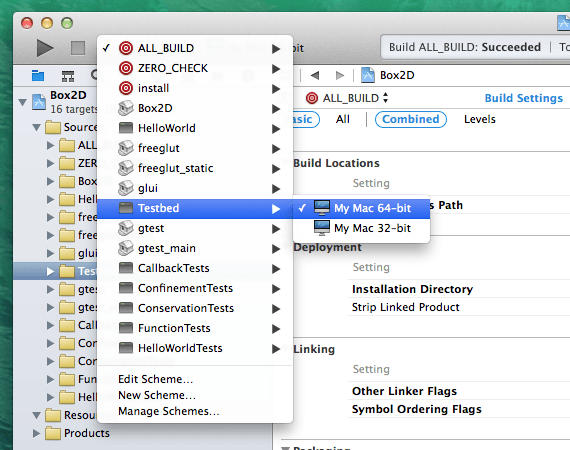570x450 pixels.
Task: Run the scheme with the Play button
Action: point(45,48)
